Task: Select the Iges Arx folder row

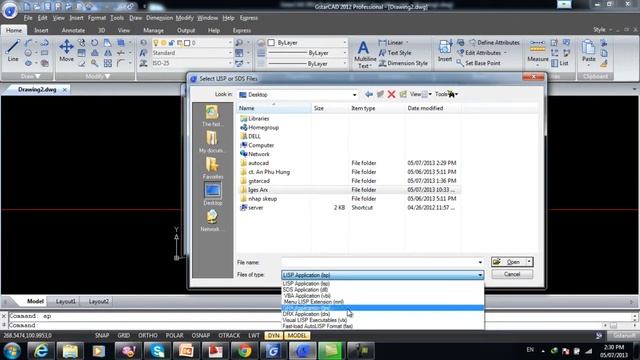Action: (x=349, y=190)
